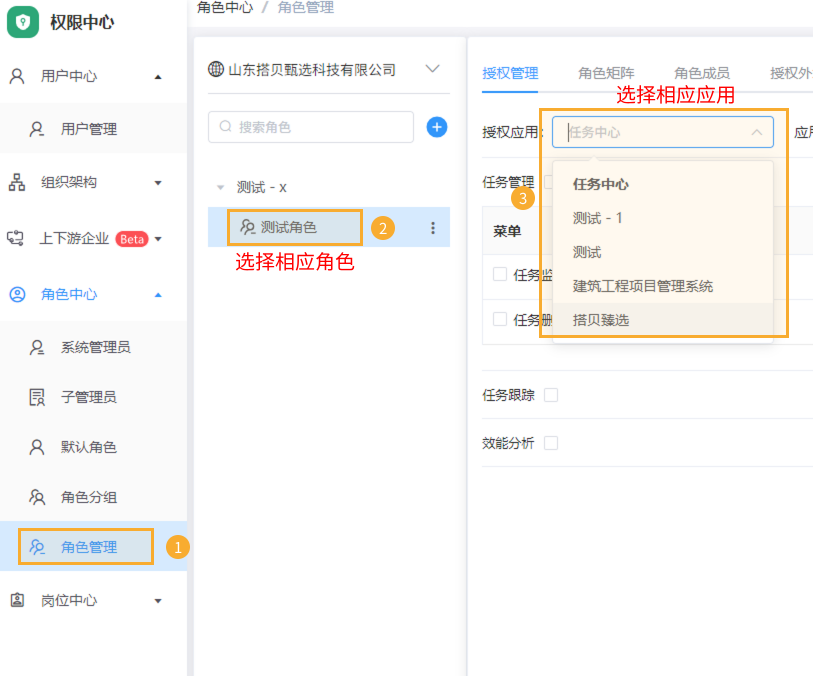Switch to the 角色成员 tab
The image size is (813, 676).
click(x=702, y=73)
